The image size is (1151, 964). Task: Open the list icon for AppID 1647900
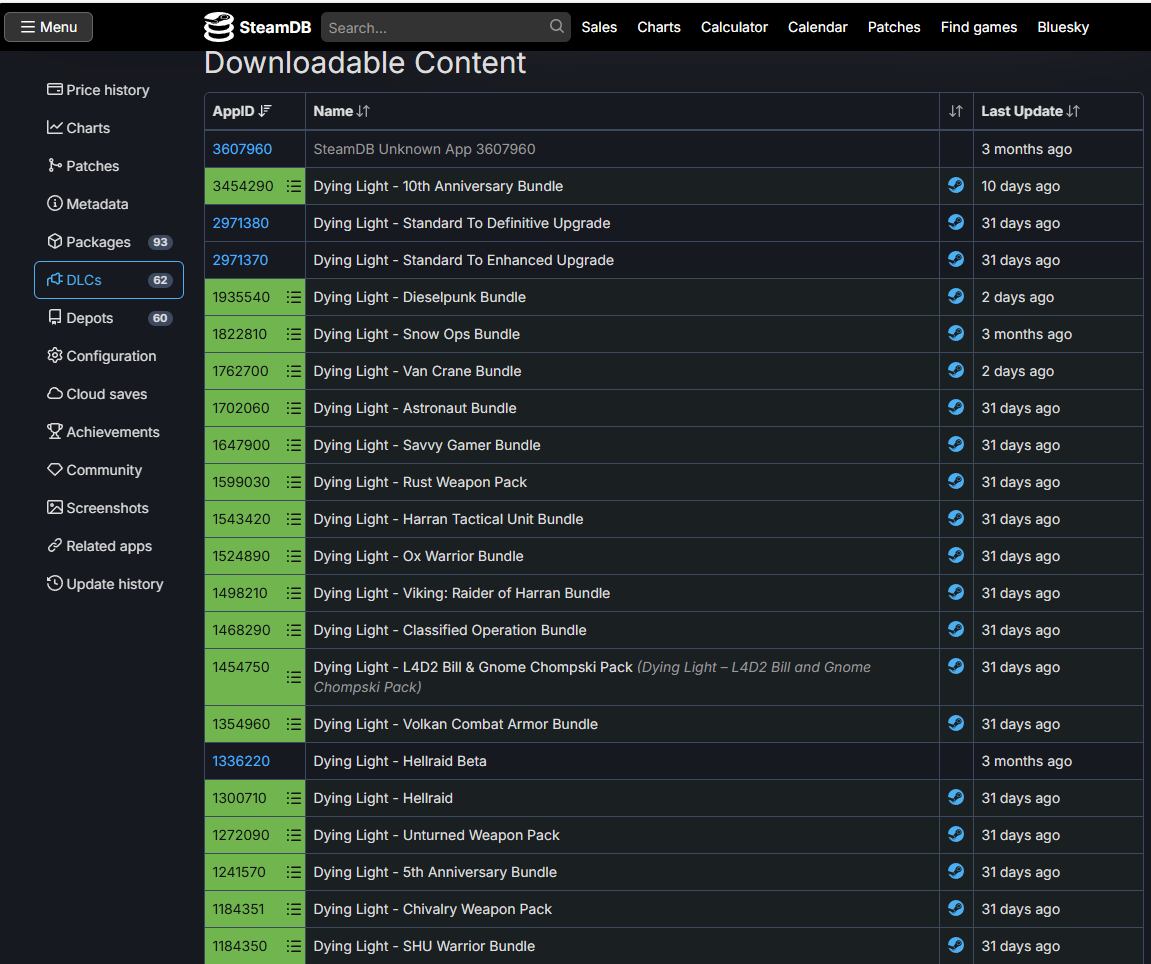[294, 446]
